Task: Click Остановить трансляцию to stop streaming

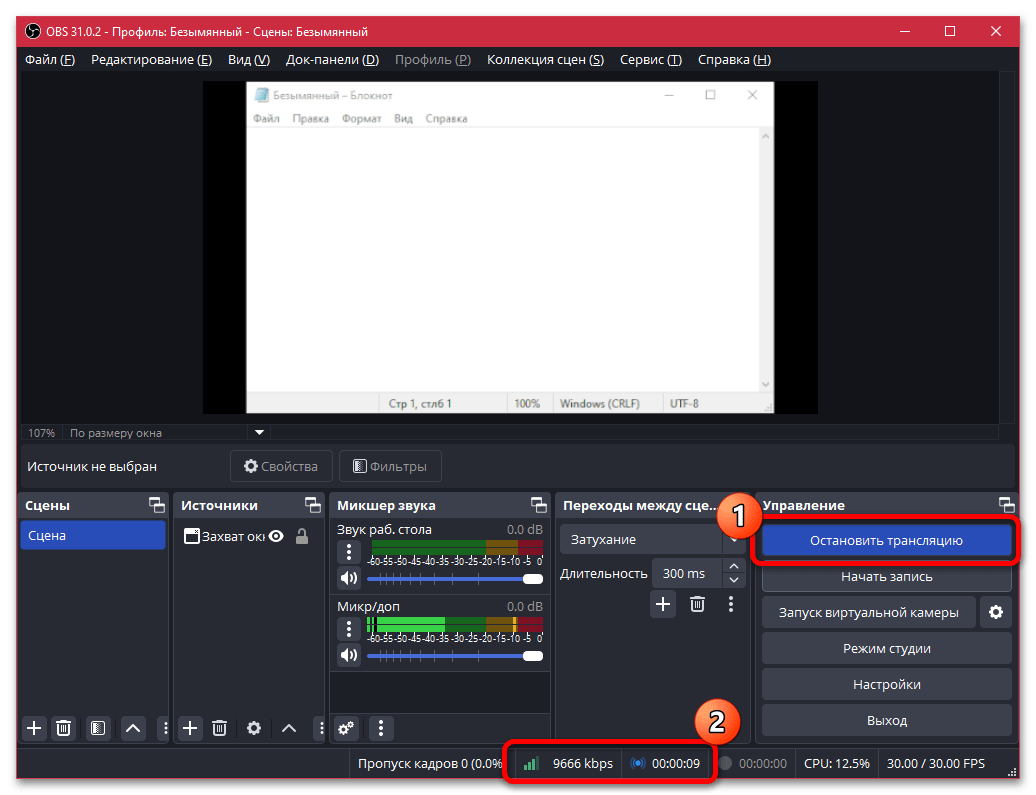Action: 887,541
